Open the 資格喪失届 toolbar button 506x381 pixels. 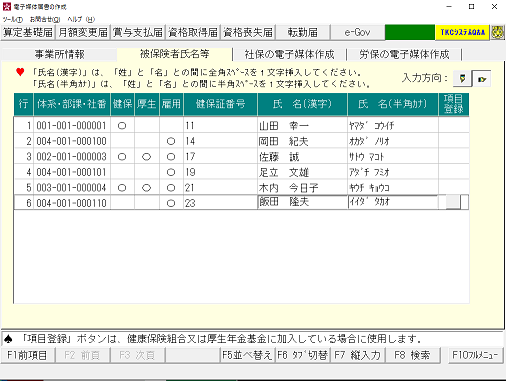[248, 32]
